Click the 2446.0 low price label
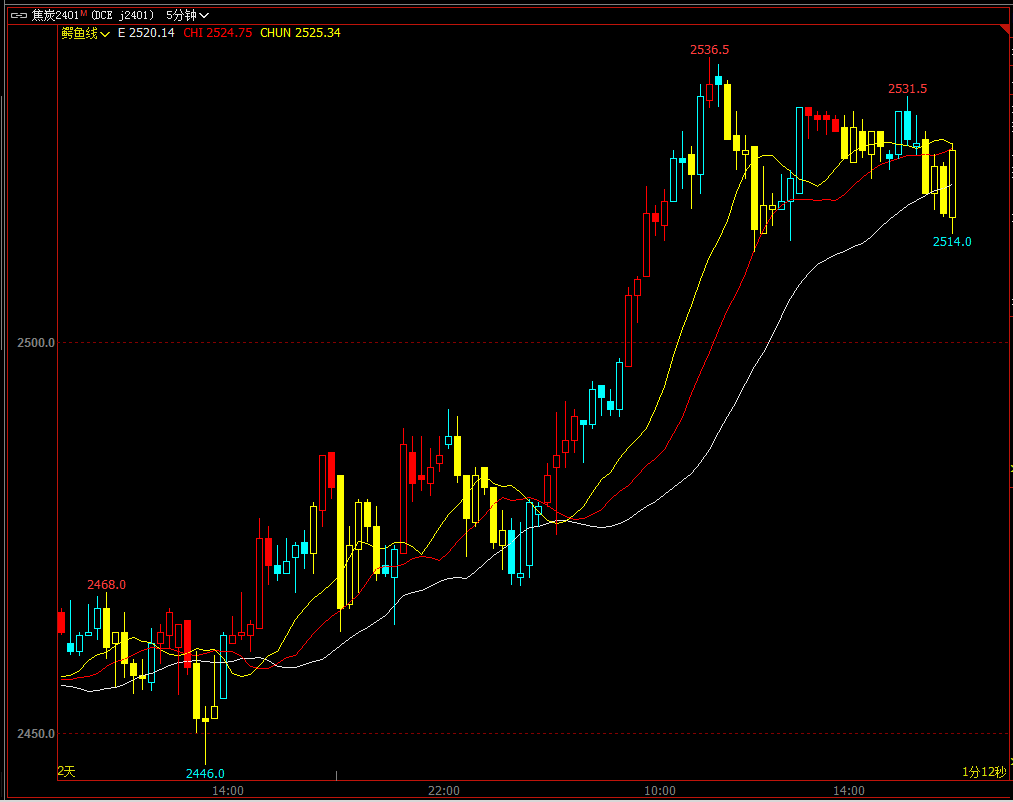The height and width of the screenshot is (802, 1013). click(x=205, y=773)
